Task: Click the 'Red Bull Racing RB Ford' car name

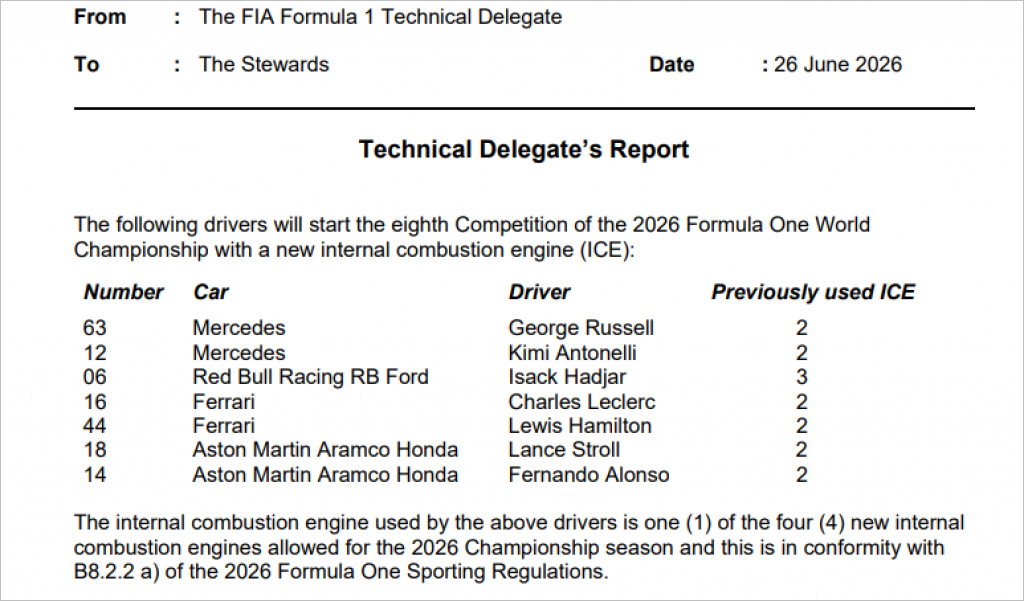Action: (x=311, y=377)
